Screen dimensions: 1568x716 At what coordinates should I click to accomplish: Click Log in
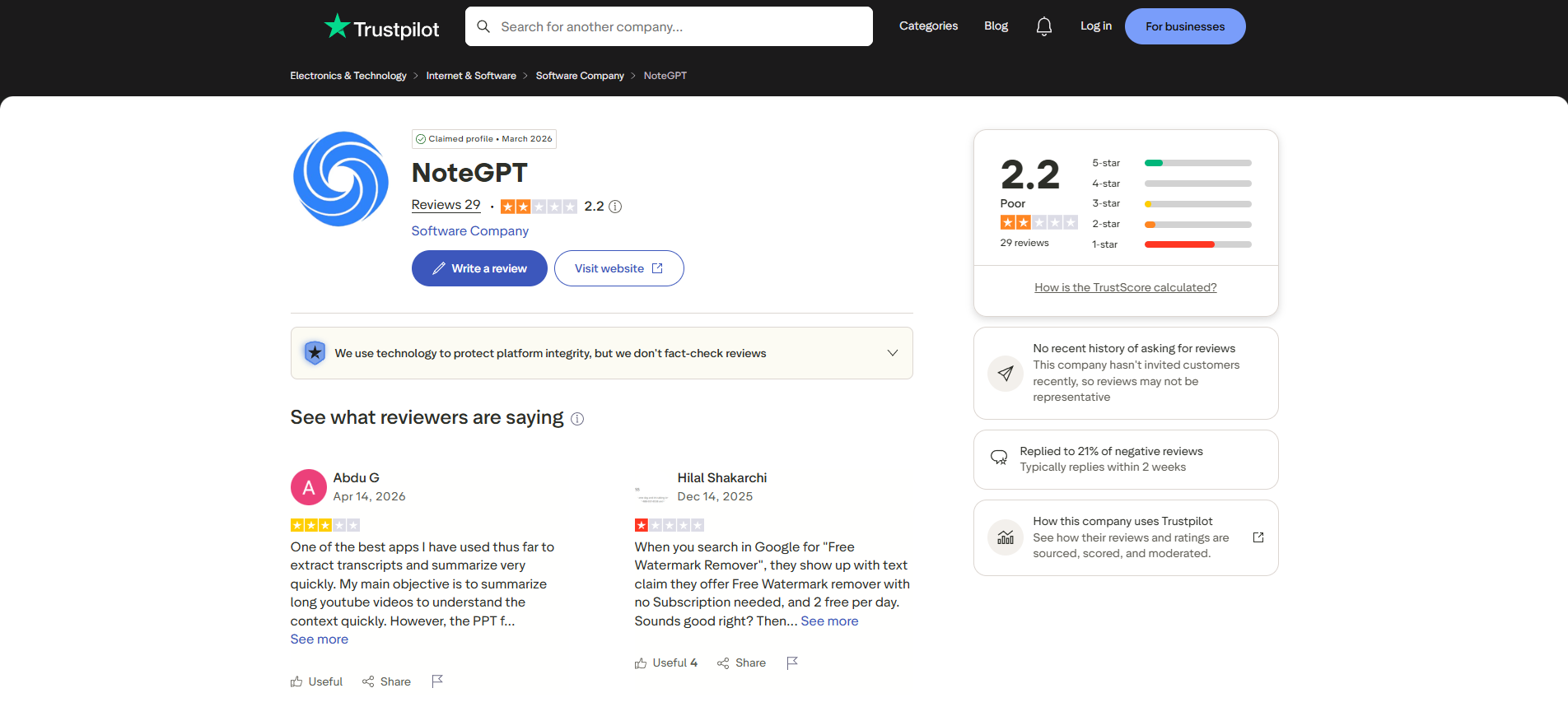click(1096, 26)
